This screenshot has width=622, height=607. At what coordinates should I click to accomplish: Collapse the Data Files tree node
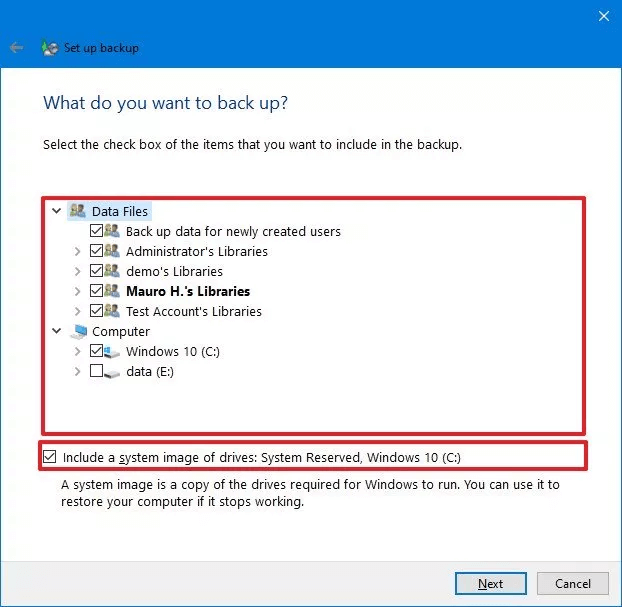pos(57,211)
